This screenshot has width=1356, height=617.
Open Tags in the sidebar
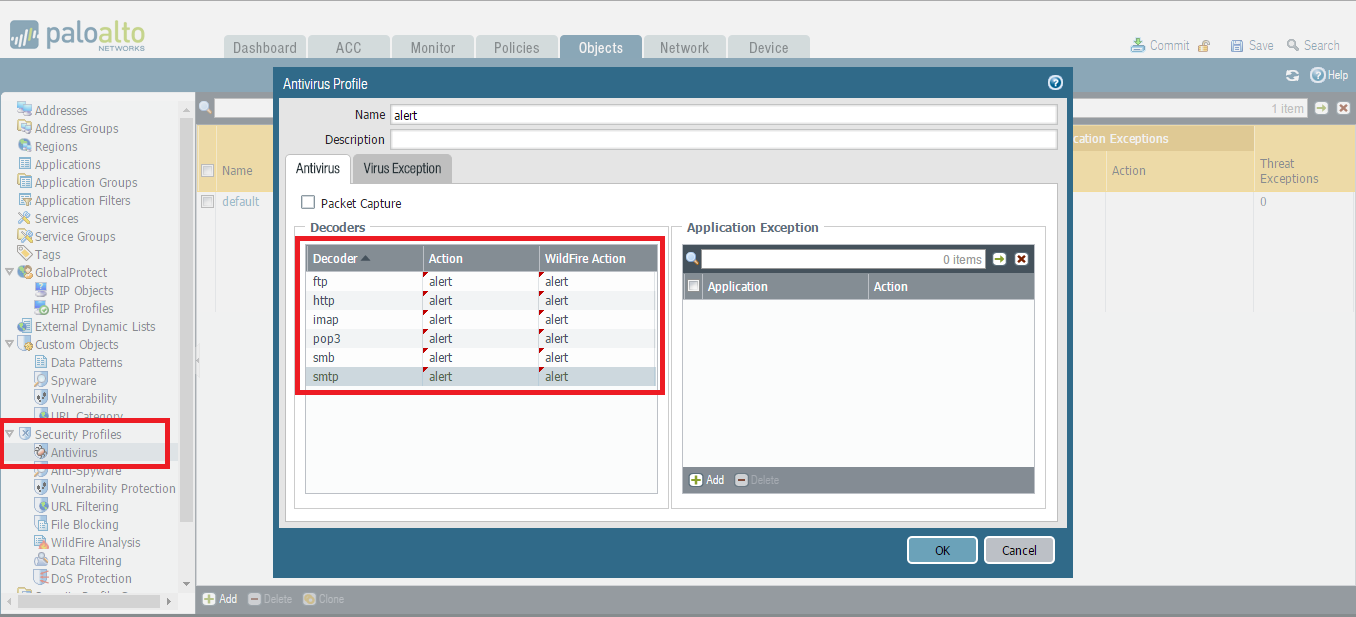tap(47, 254)
